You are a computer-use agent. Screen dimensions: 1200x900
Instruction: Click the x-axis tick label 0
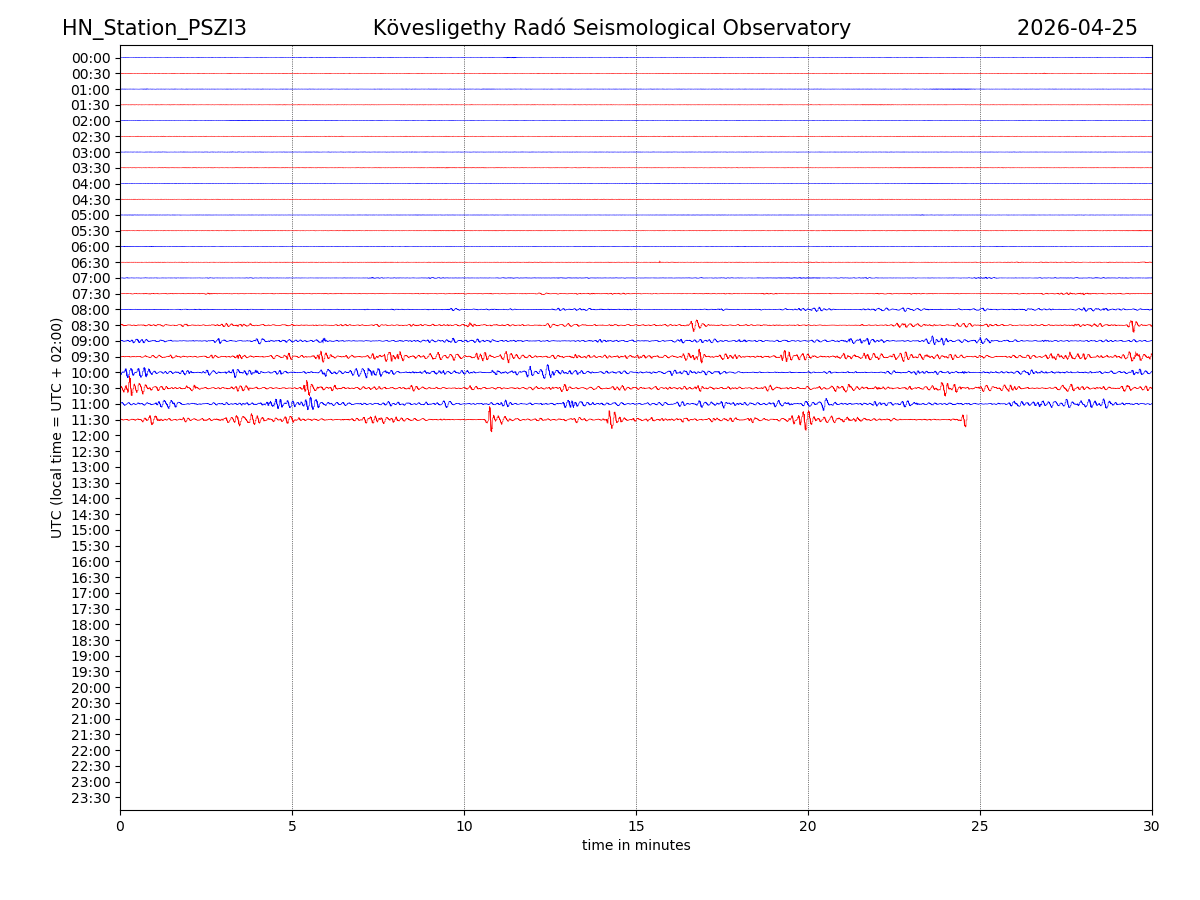click(x=120, y=827)
